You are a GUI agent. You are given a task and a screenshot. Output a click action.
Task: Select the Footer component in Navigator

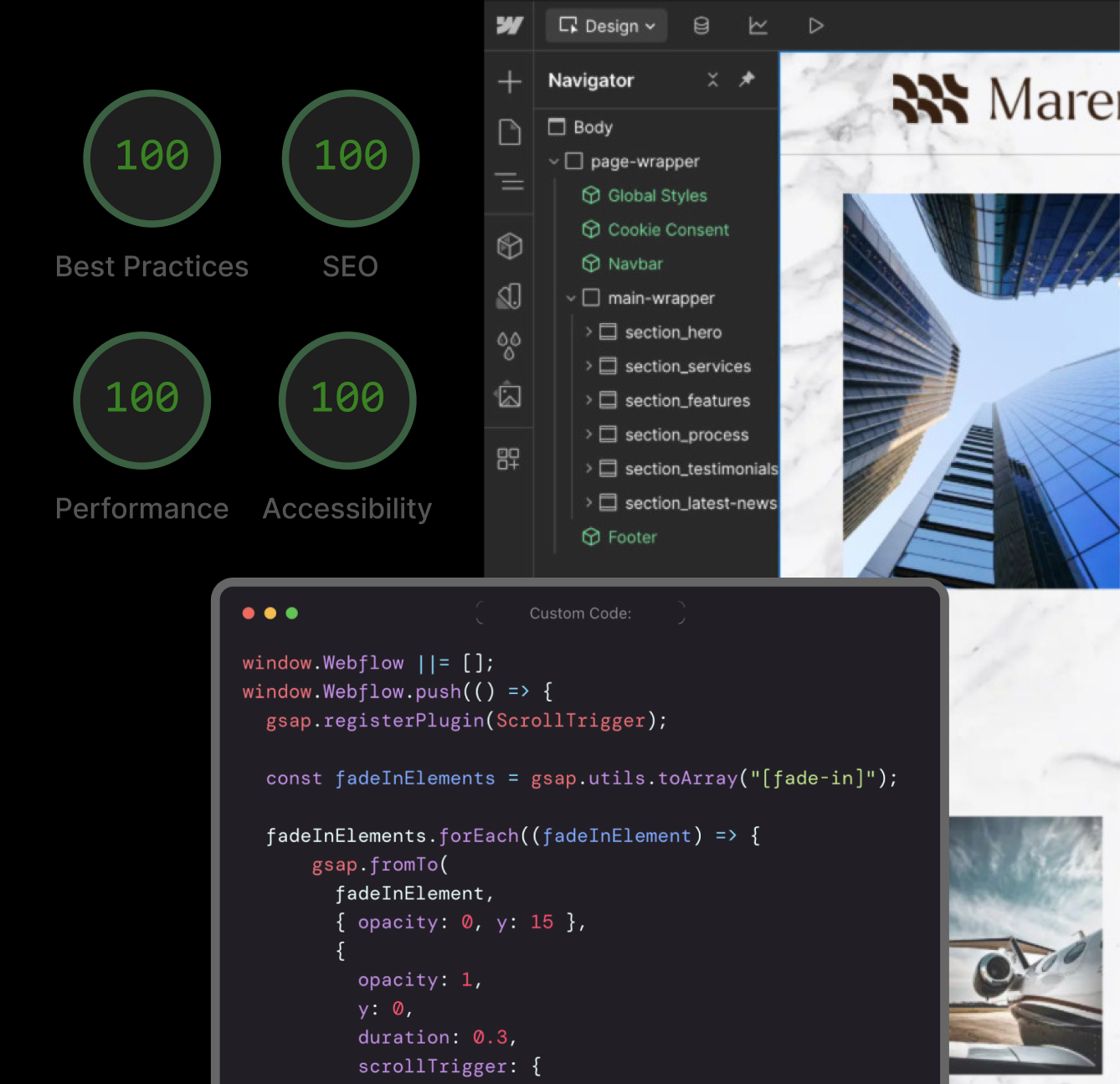631,537
